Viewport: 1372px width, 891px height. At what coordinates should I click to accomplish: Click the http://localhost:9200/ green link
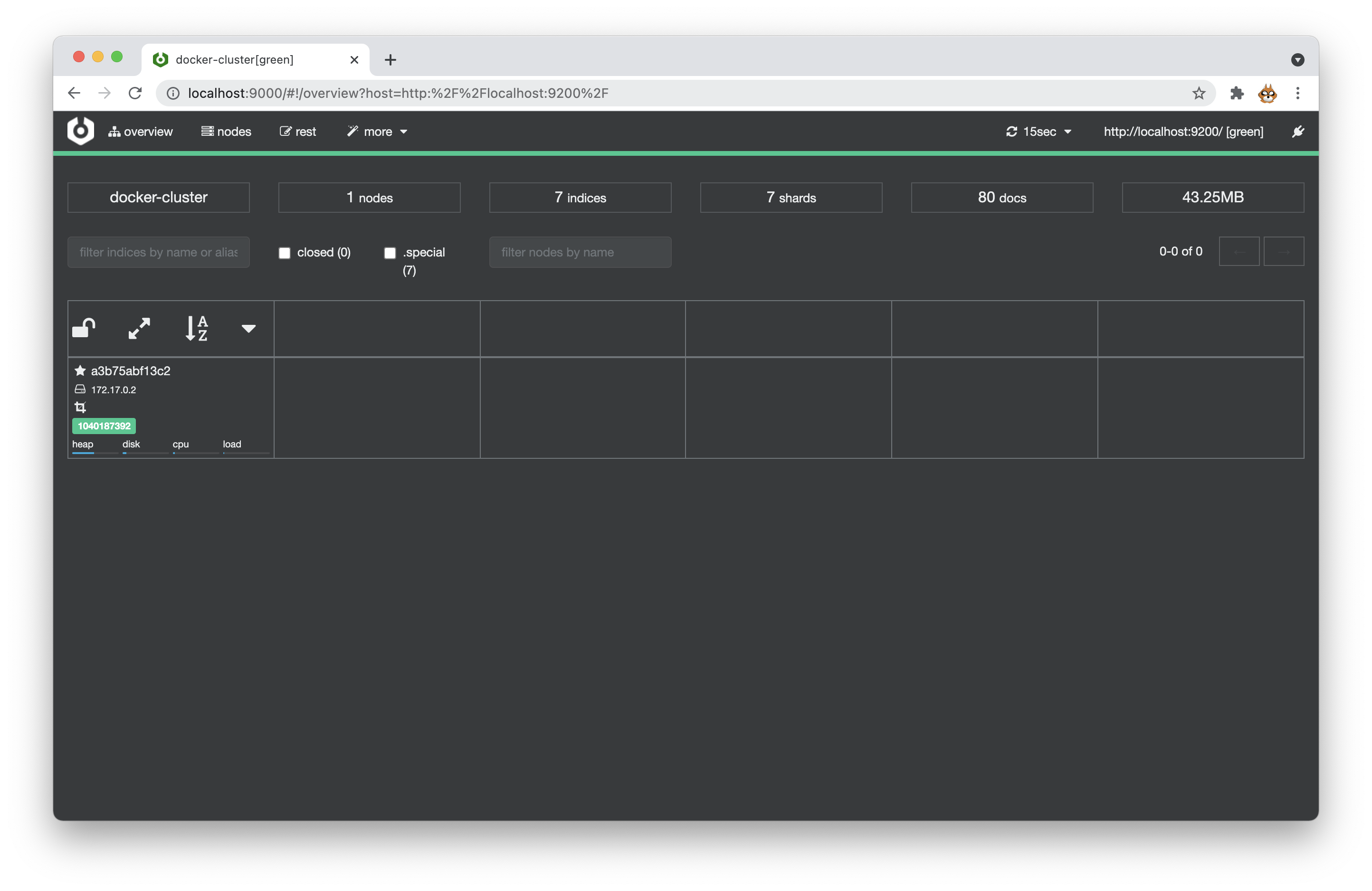tap(1183, 131)
